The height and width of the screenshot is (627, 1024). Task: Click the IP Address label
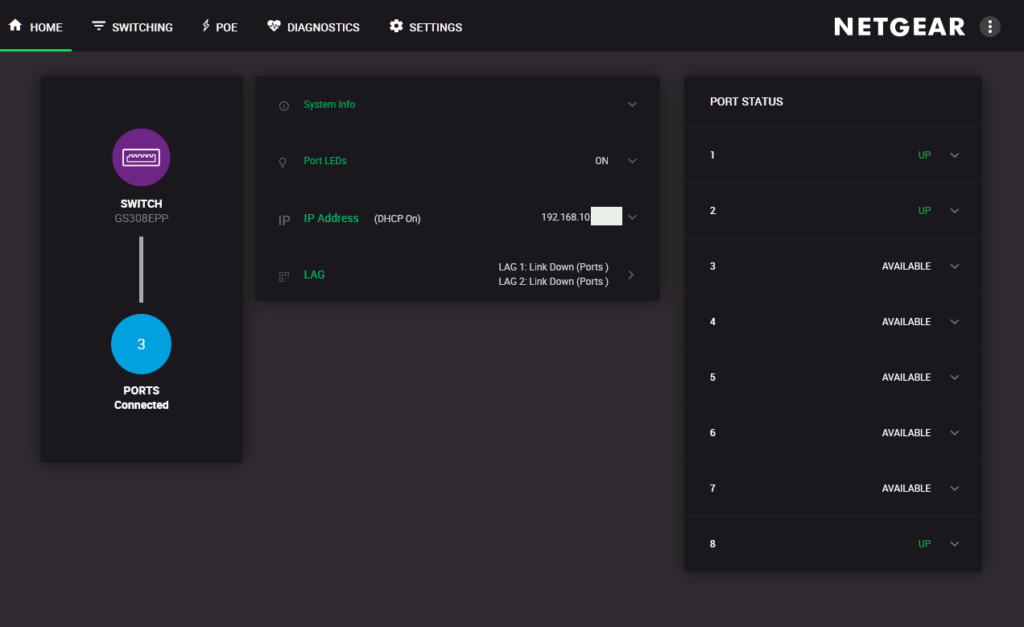coord(331,218)
